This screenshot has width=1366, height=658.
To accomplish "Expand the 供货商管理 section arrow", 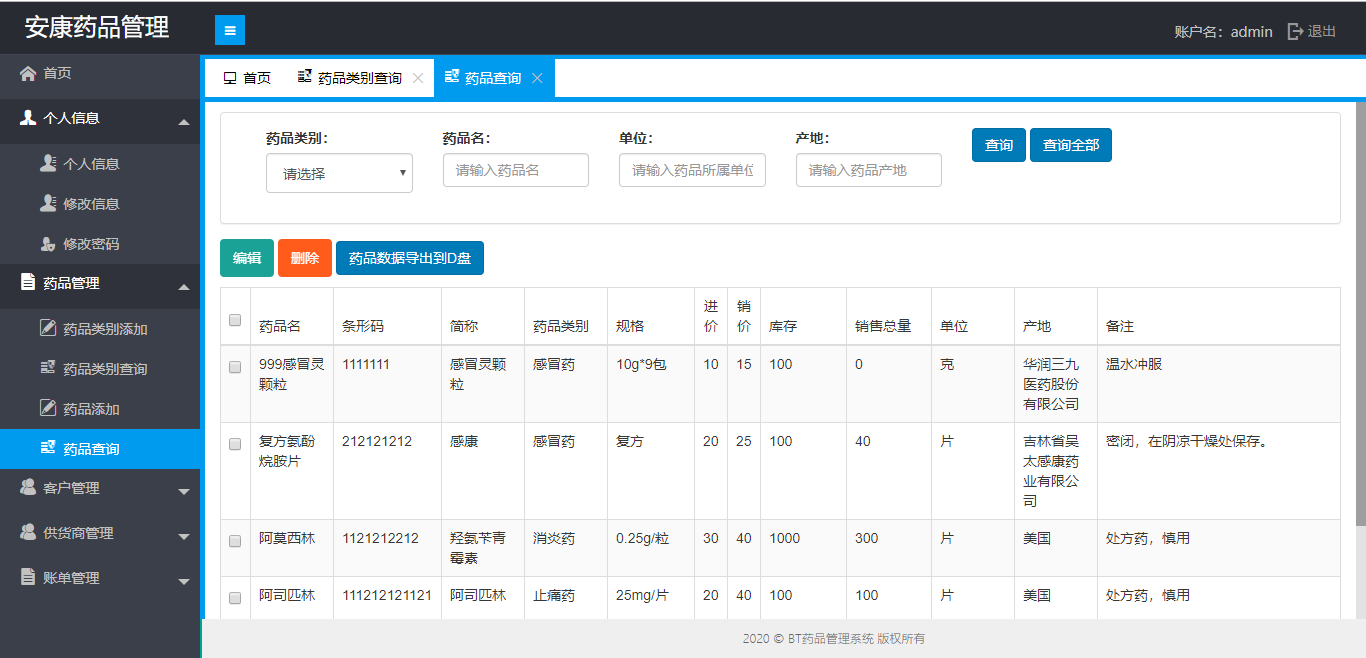I will pos(184,536).
